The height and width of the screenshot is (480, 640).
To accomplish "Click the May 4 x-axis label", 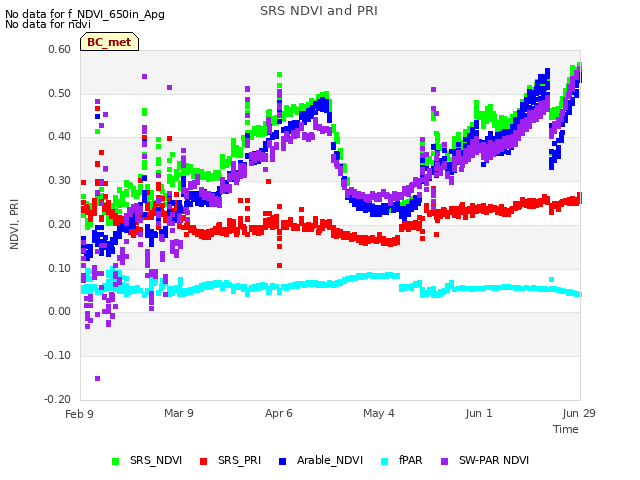I will (x=379, y=413).
